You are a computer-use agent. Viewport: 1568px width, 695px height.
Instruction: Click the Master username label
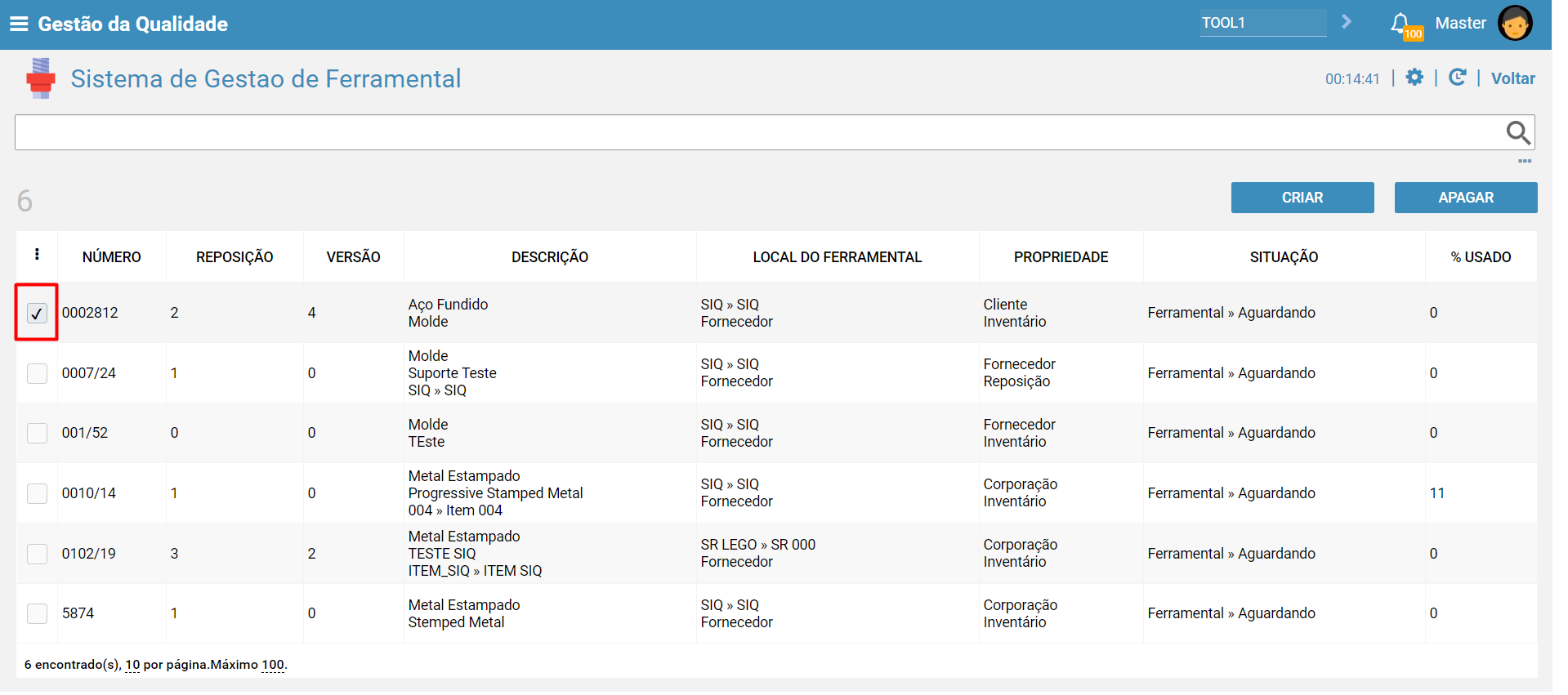[x=1460, y=23]
